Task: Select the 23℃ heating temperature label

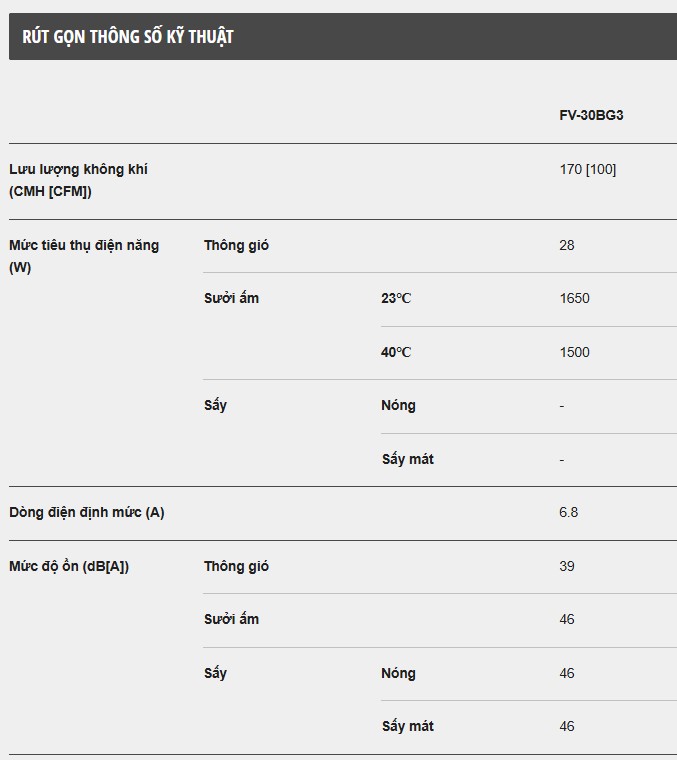Action: (x=396, y=298)
